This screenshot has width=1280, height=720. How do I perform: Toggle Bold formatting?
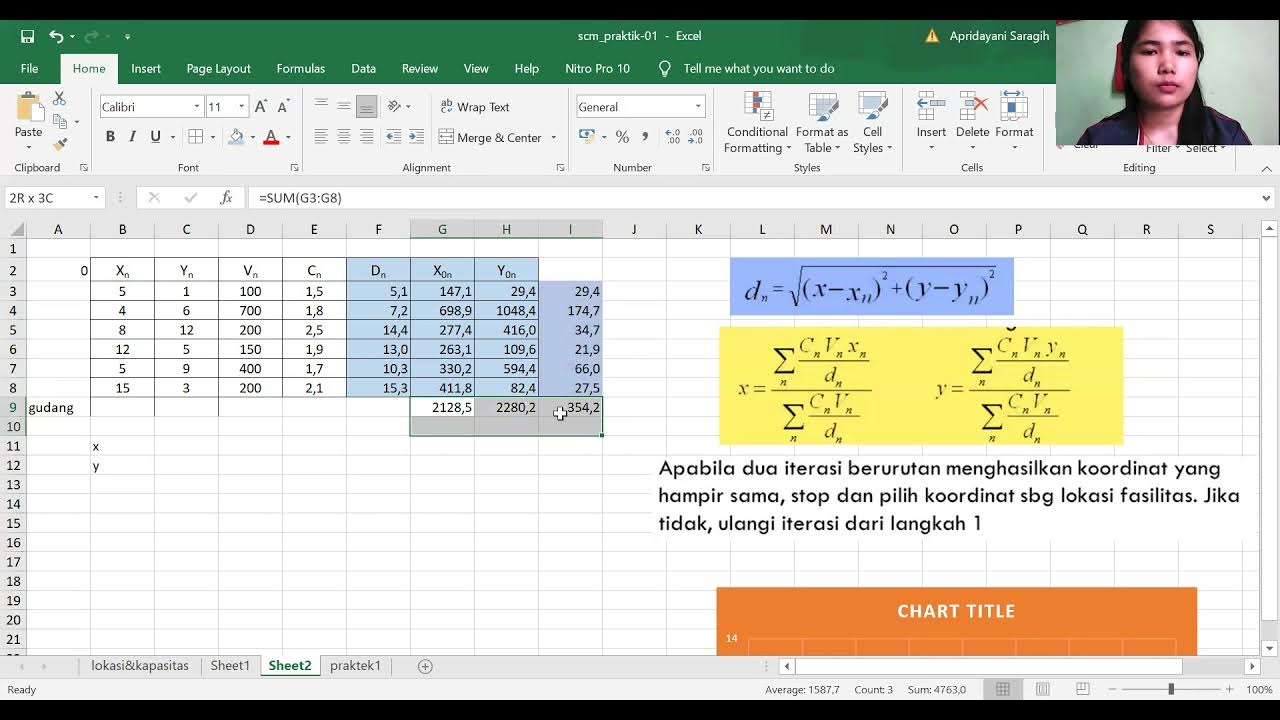coord(110,137)
